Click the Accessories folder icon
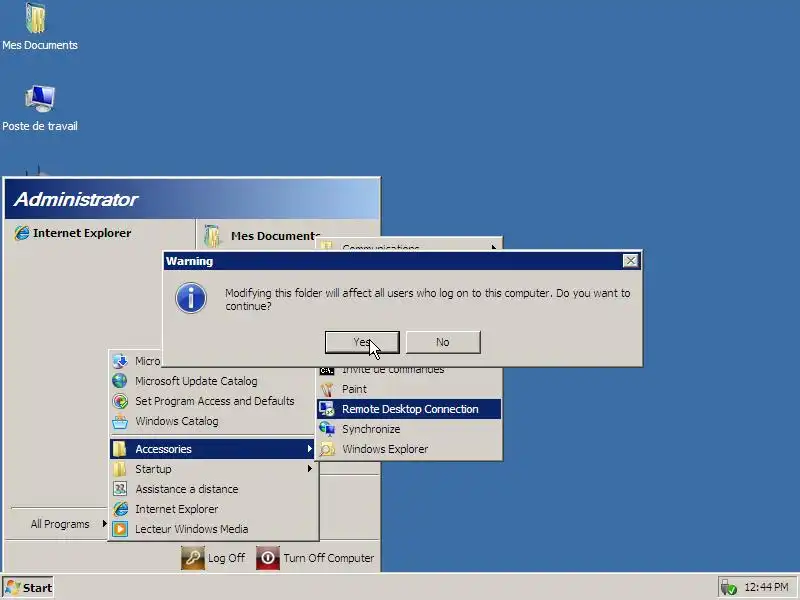This screenshot has height=600, width=800. pyautogui.click(x=120, y=449)
